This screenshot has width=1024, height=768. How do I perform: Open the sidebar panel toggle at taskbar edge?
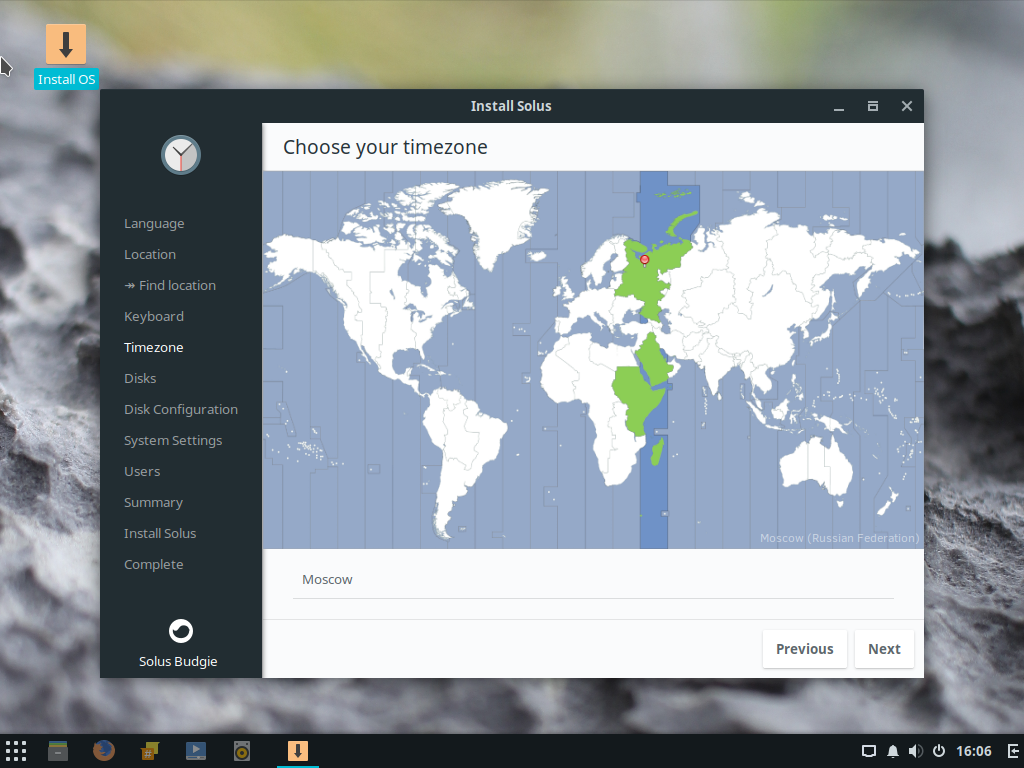[1014, 751]
